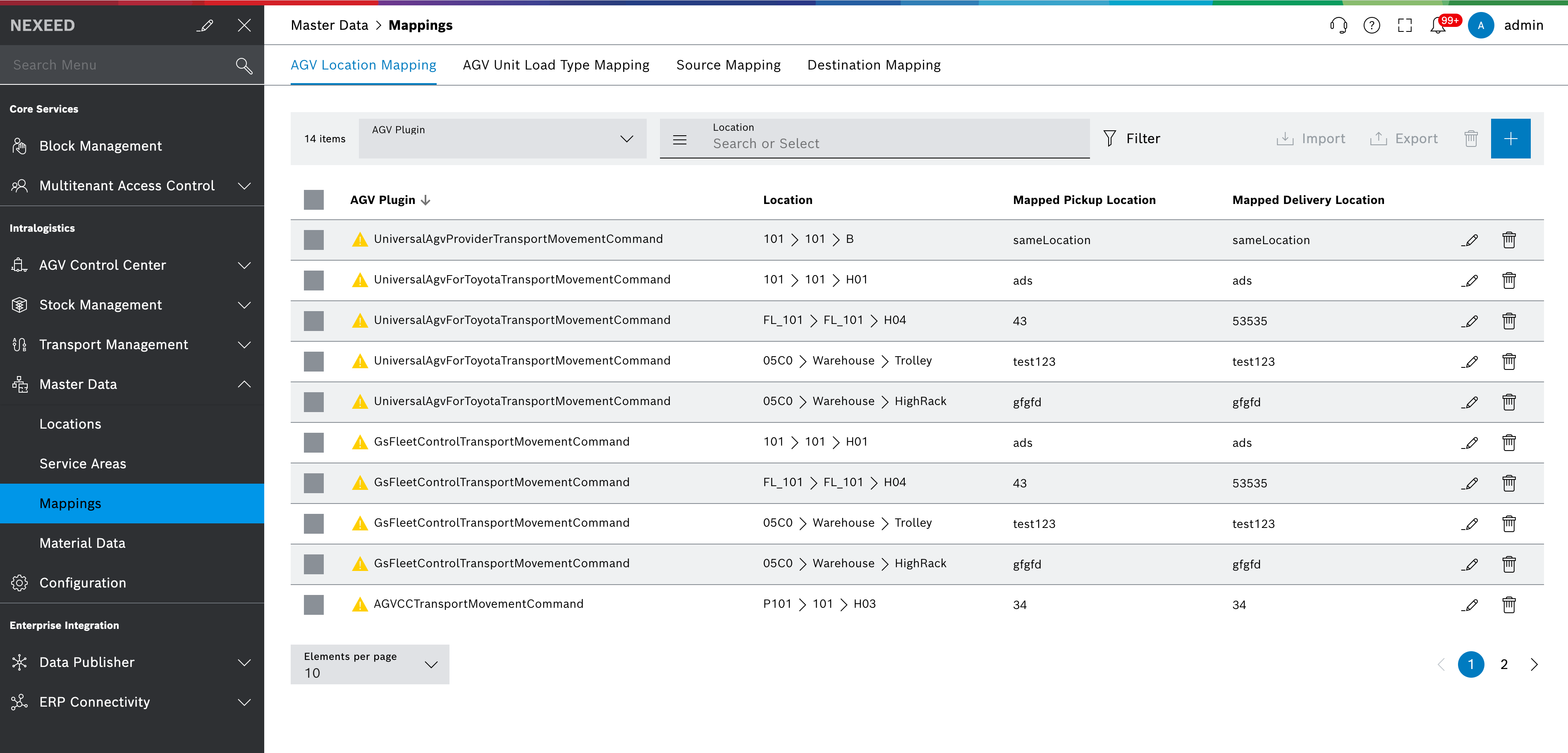The height and width of the screenshot is (753, 1568).
Task: Click Master Data breadcrumb link
Action: coord(329,25)
